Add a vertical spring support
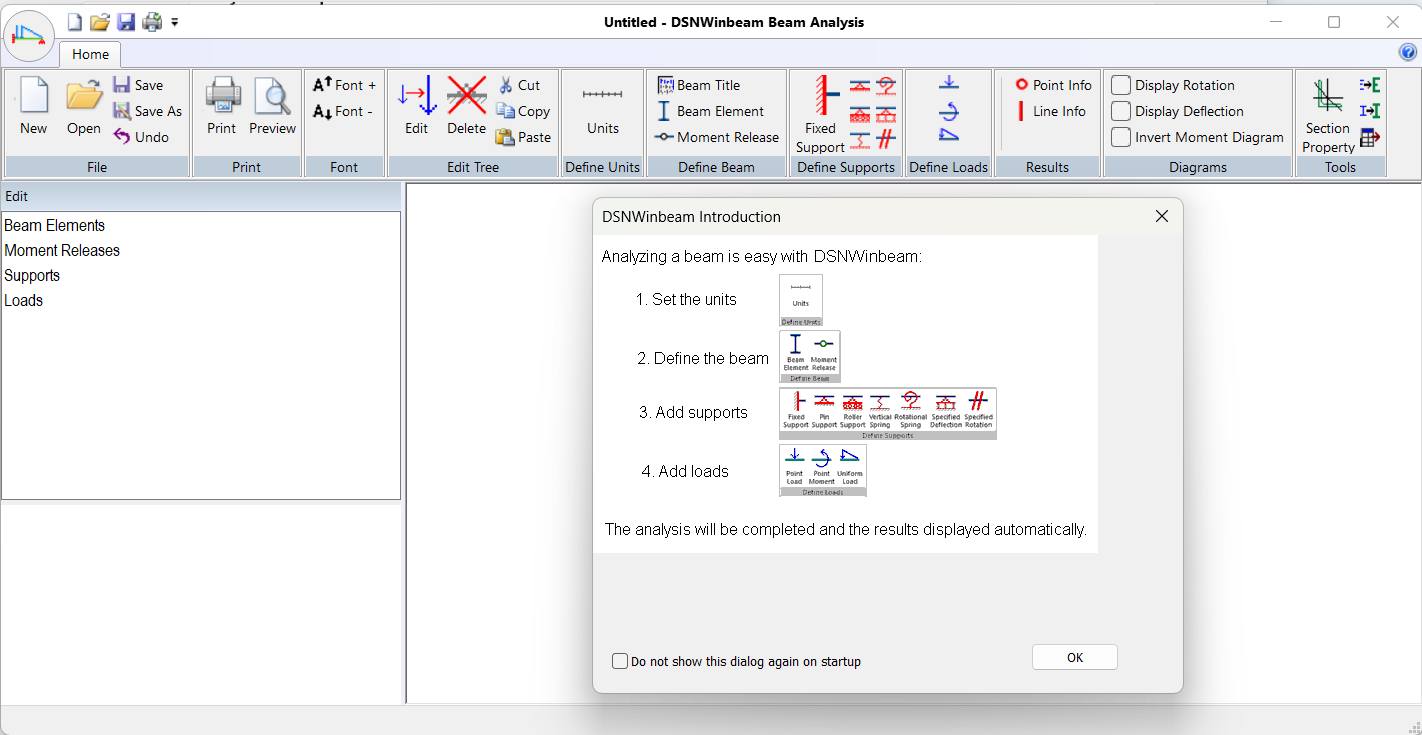 pos(859,139)
